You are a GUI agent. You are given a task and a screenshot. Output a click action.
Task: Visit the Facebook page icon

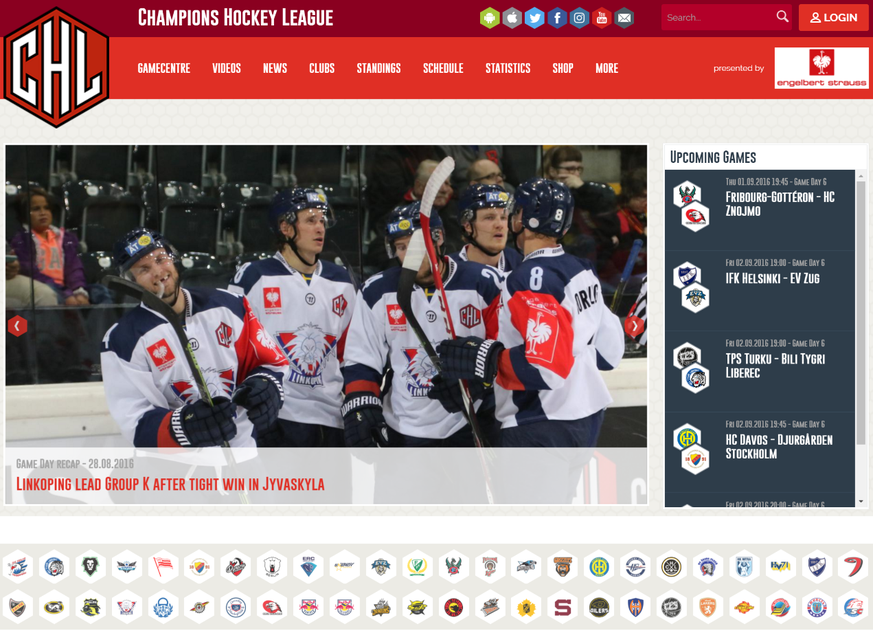tap(557, 18)
